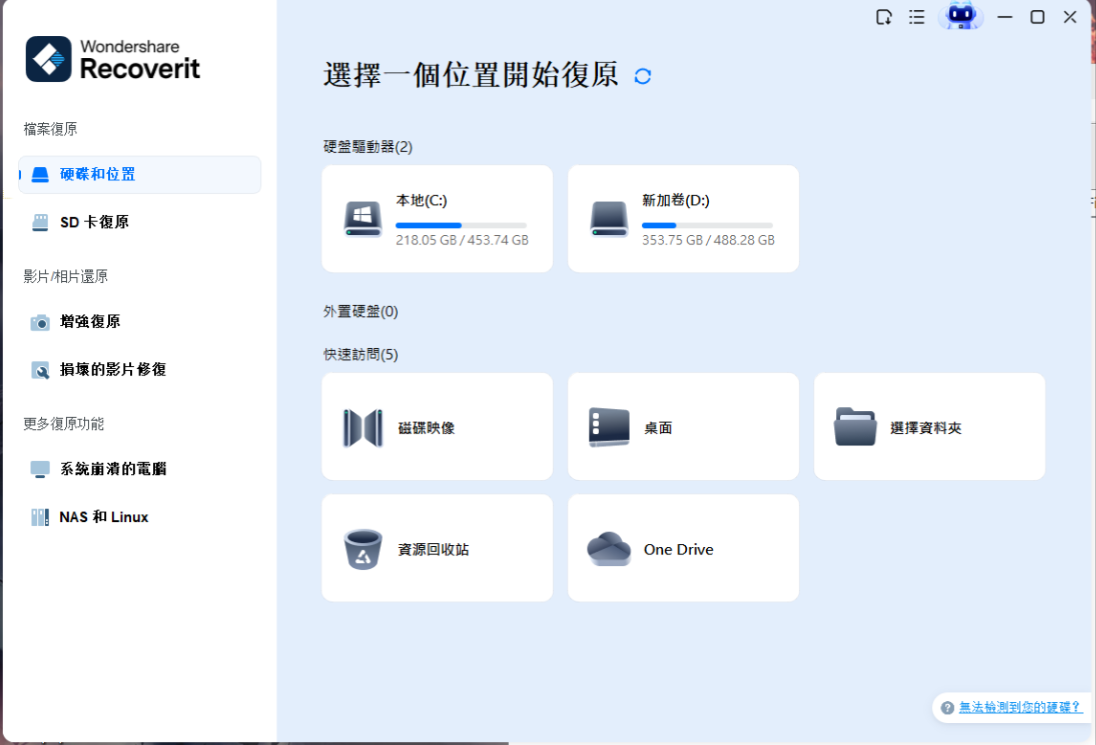This screenshot has height=745, width=1096.
Task: Click the NAS server icon
Action: [40, 517]
